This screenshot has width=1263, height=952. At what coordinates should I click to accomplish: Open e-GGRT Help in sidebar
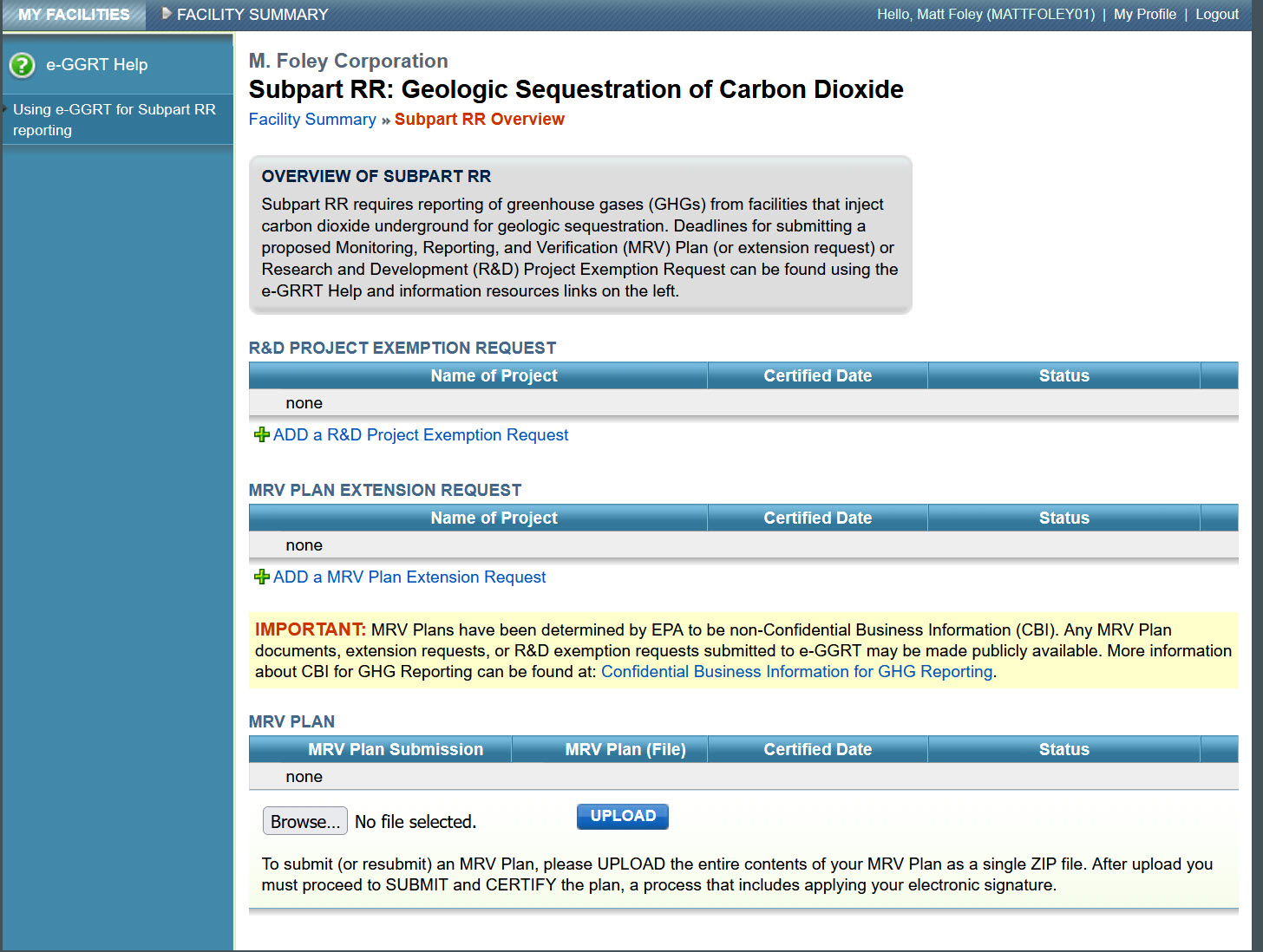[x=97, y=65]
